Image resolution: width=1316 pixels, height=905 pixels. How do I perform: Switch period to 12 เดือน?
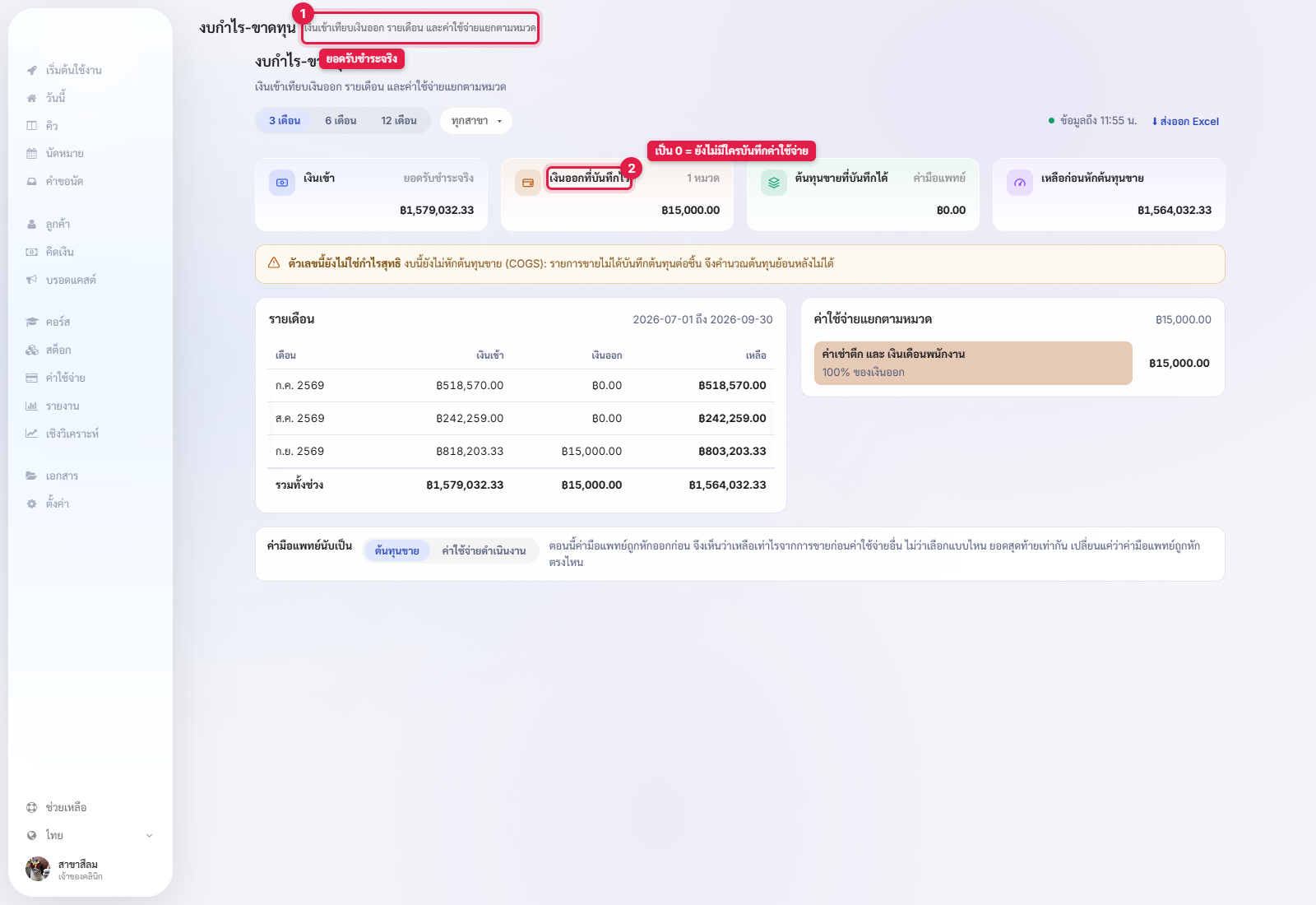pyautogui.click(x=399, y=121)
